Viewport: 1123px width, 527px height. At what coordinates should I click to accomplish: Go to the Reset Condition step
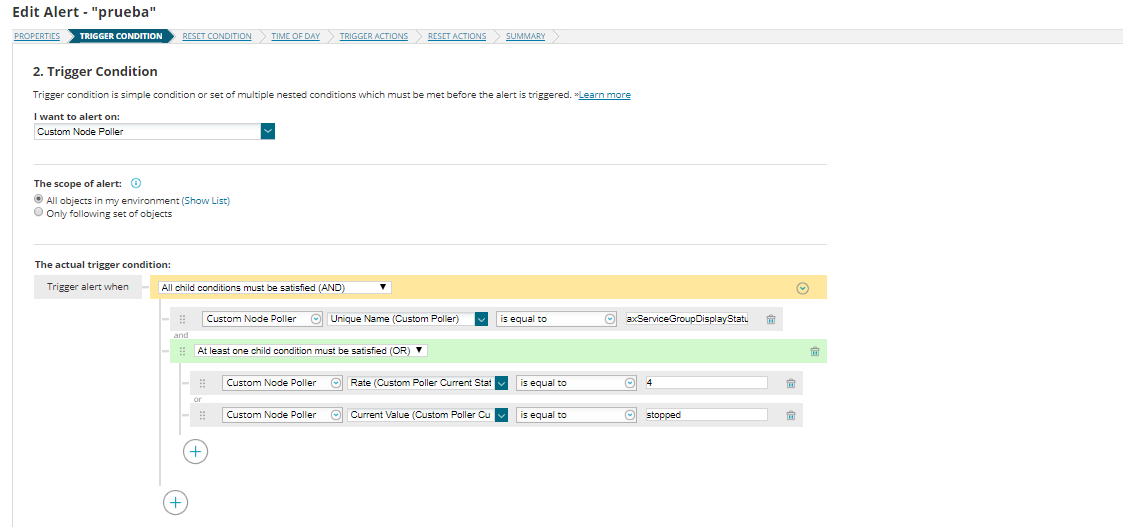tap(217, 37)
